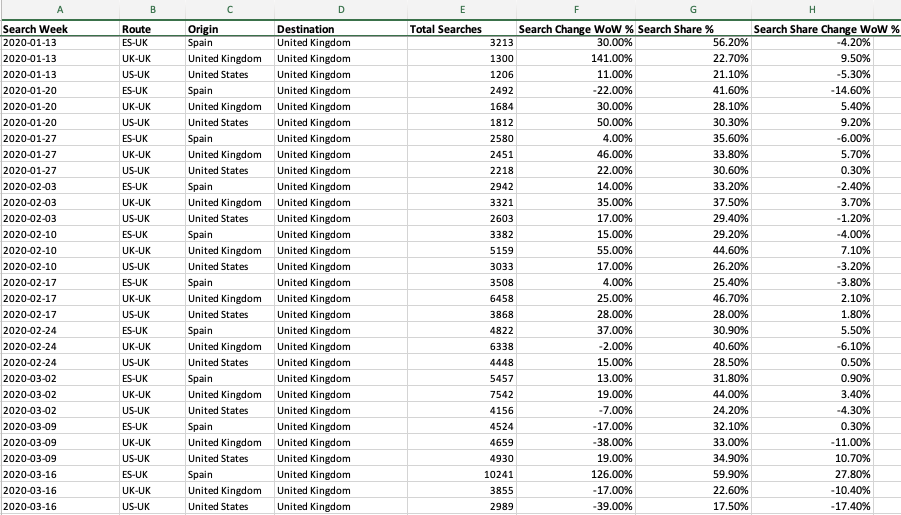Select total searches cell 2989
This screenshot has height=515, width=901.
pyautogui.click(x=461, y=506)
